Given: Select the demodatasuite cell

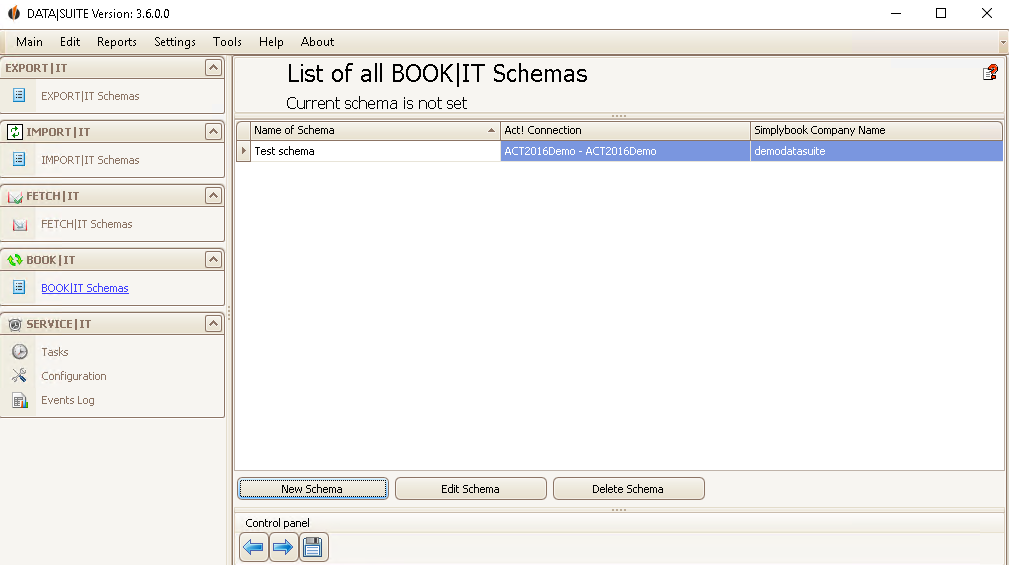Looking at the screenshot, I should tap(876, 151).
